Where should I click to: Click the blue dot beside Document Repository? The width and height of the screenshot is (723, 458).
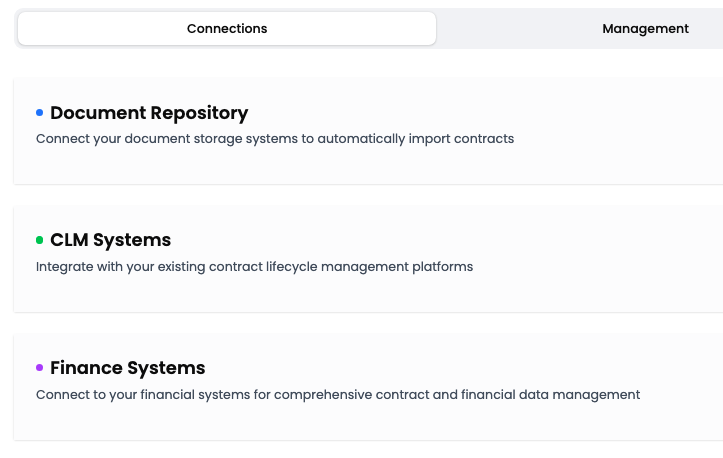click(40, 113)
